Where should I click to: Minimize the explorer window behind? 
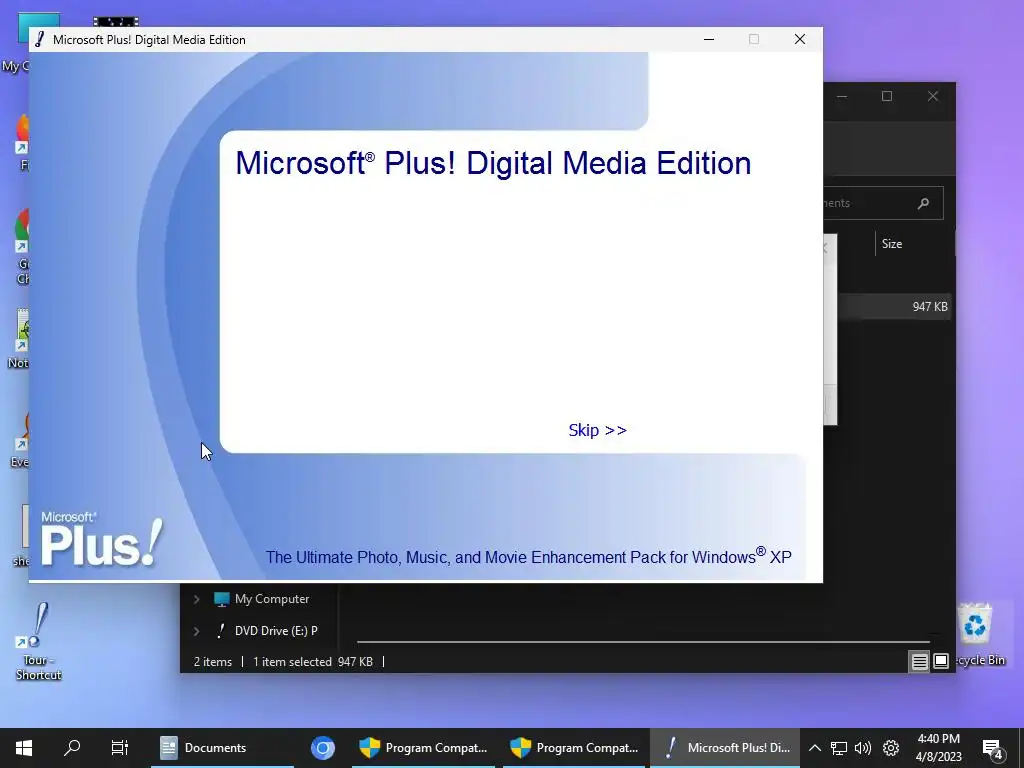(842, 97)
